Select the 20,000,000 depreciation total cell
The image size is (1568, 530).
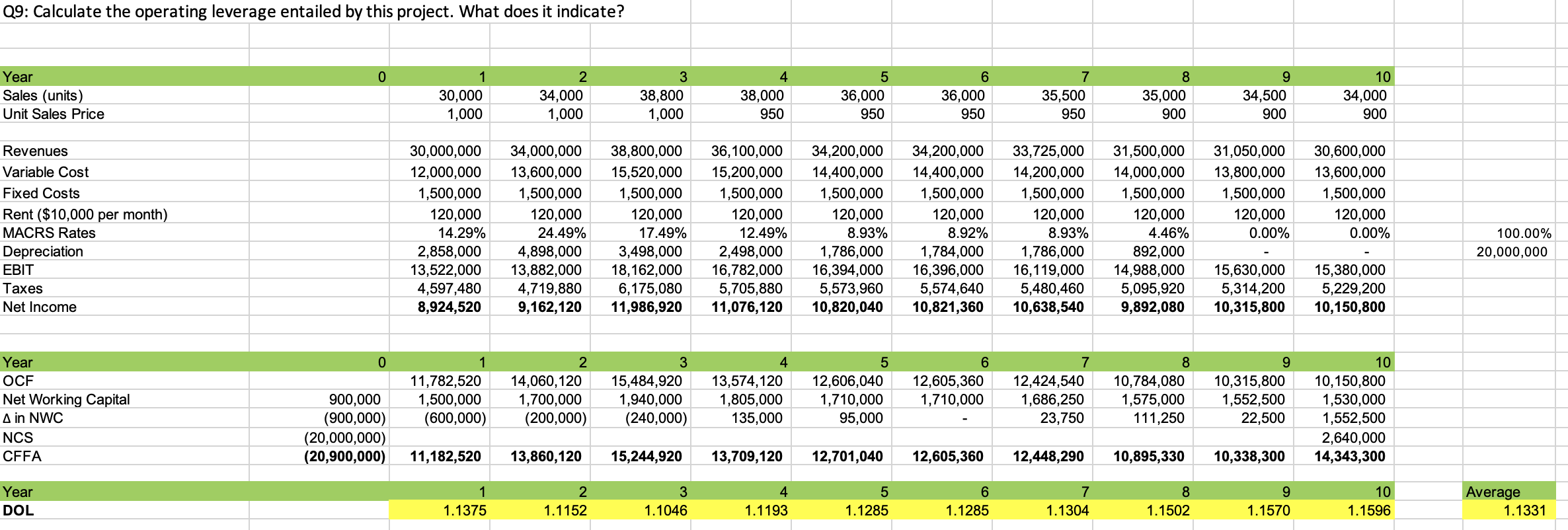point(1512,252)
